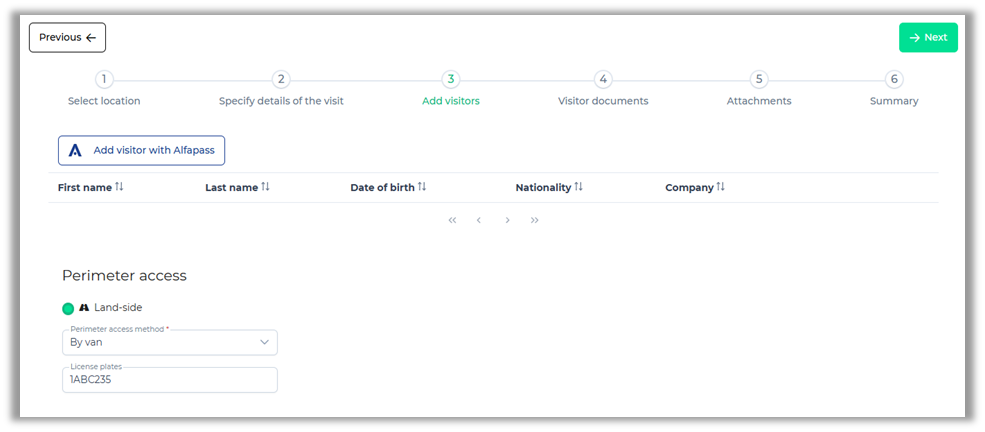Click the License plates input field
The height and width of the screenshot is (432, 985).
click(x=169, y=381)
